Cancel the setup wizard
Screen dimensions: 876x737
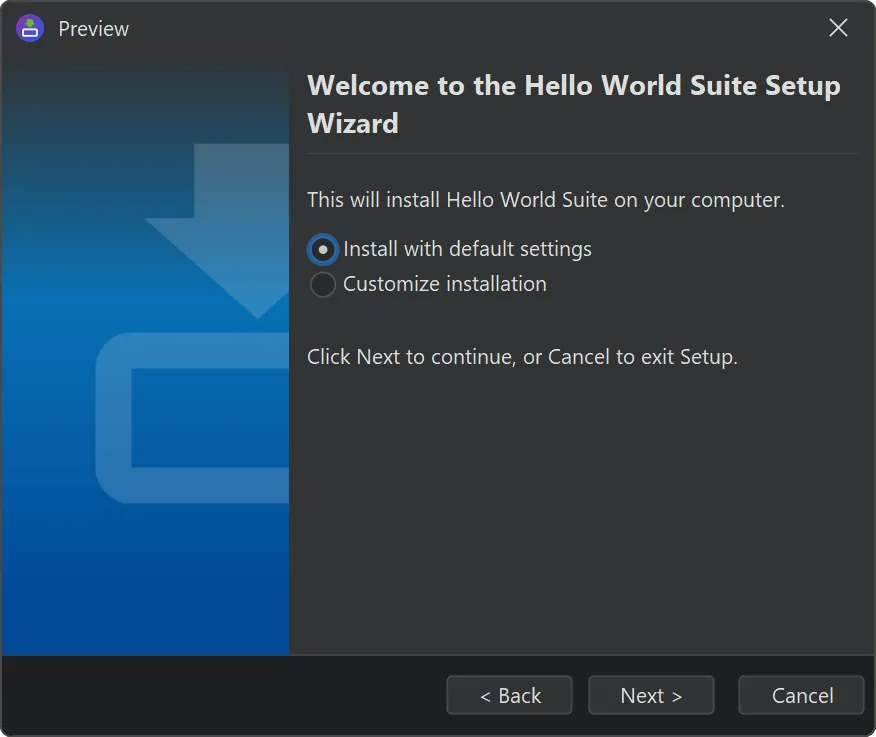pos(801,696)
